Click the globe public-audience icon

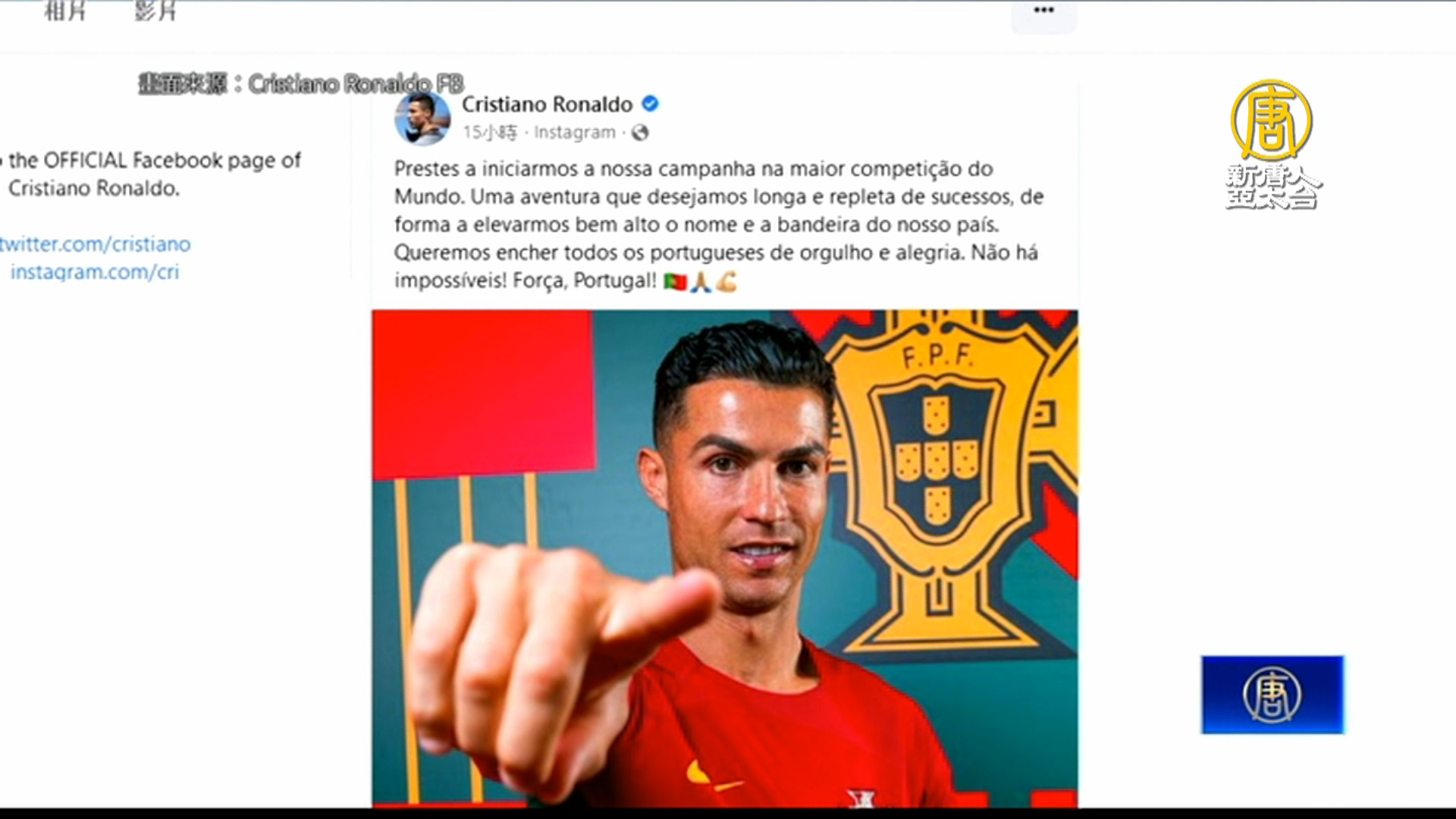(640, 133)
